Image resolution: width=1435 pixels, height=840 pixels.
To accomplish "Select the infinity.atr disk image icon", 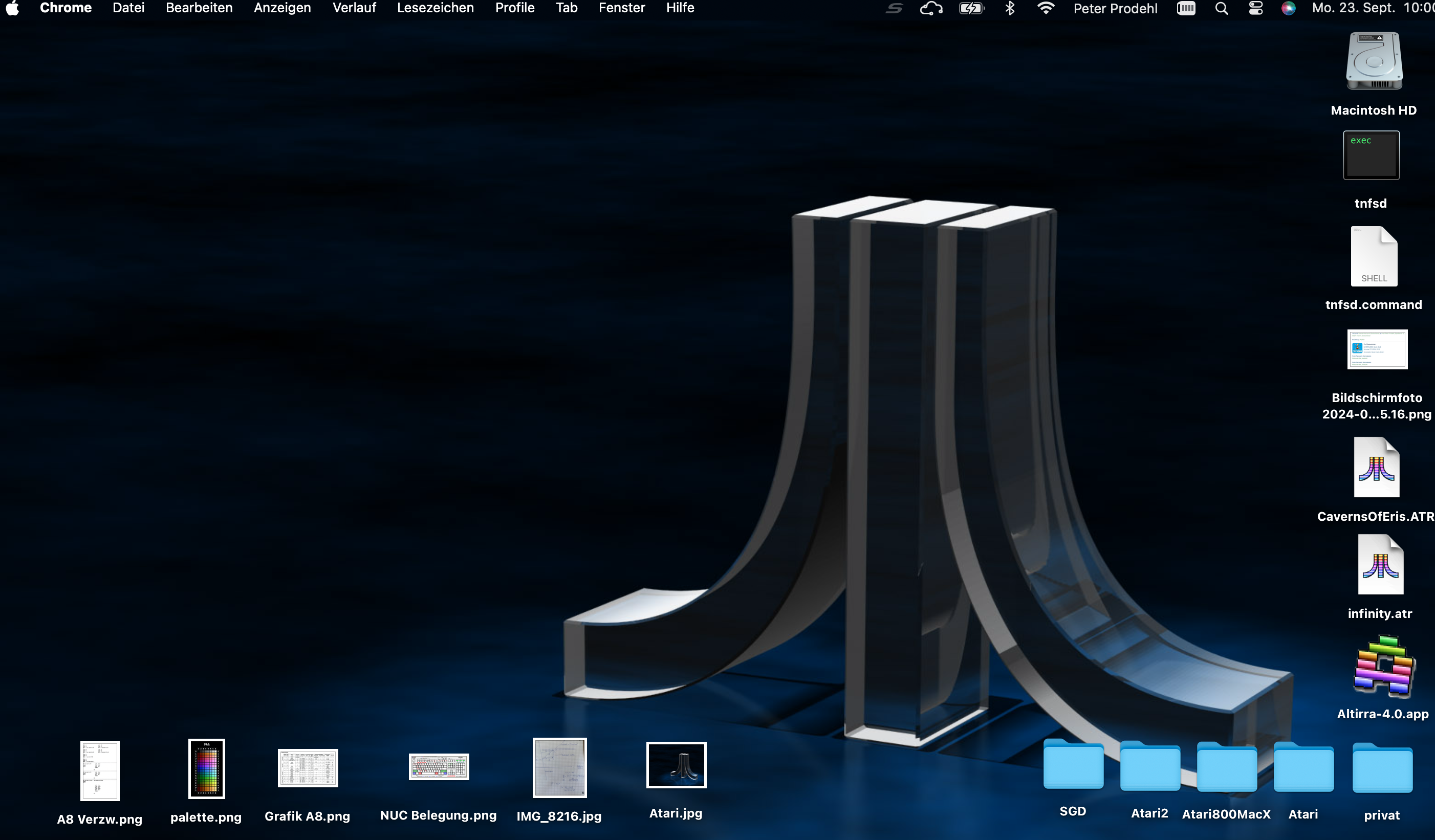I will tap(1380, 565).
